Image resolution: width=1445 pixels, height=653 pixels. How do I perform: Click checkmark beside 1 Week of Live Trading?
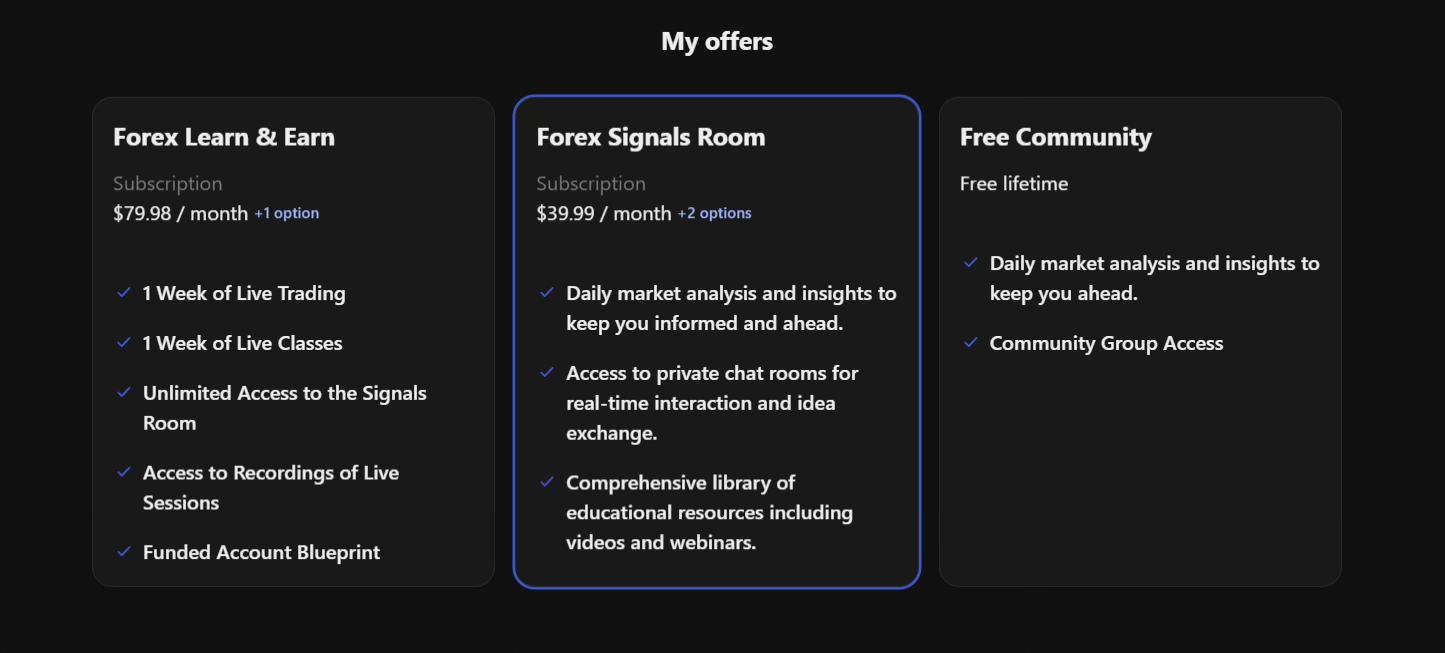point(124,293)
